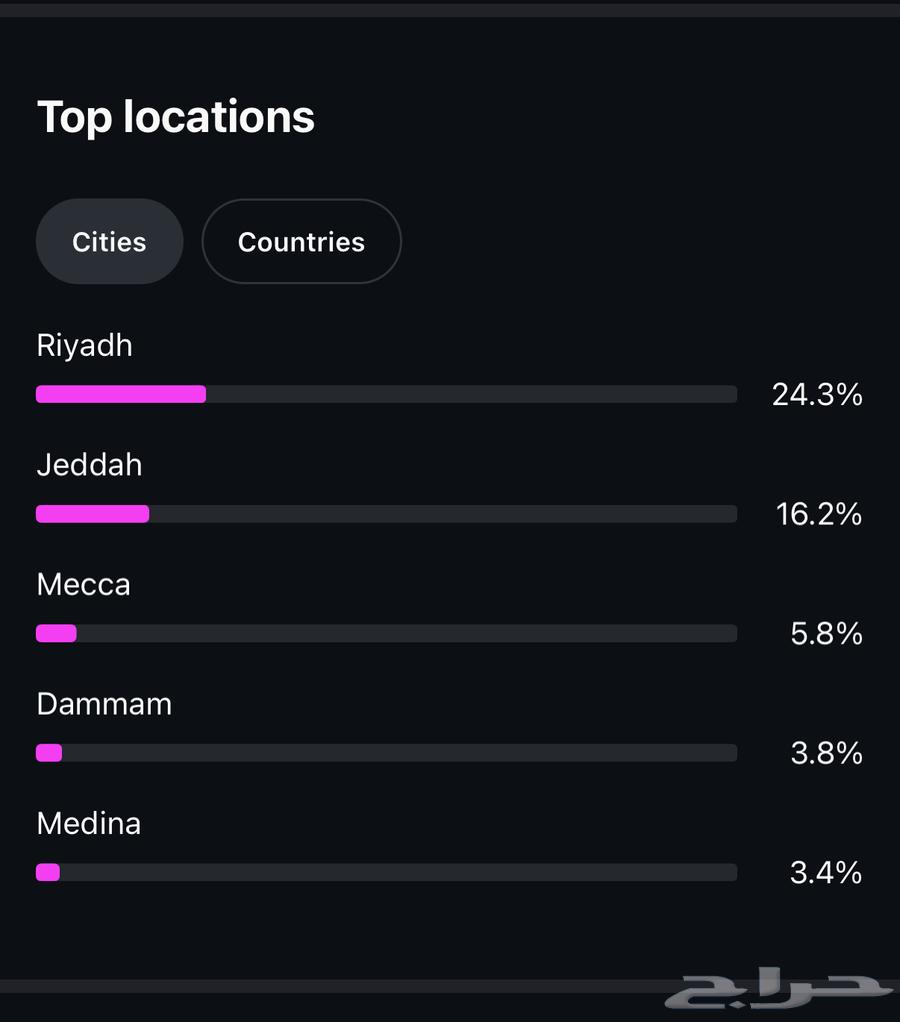Viewport: 900px width, 1022px height.
Task: Select the Riyadh city label
Action: tap(84, 346)
